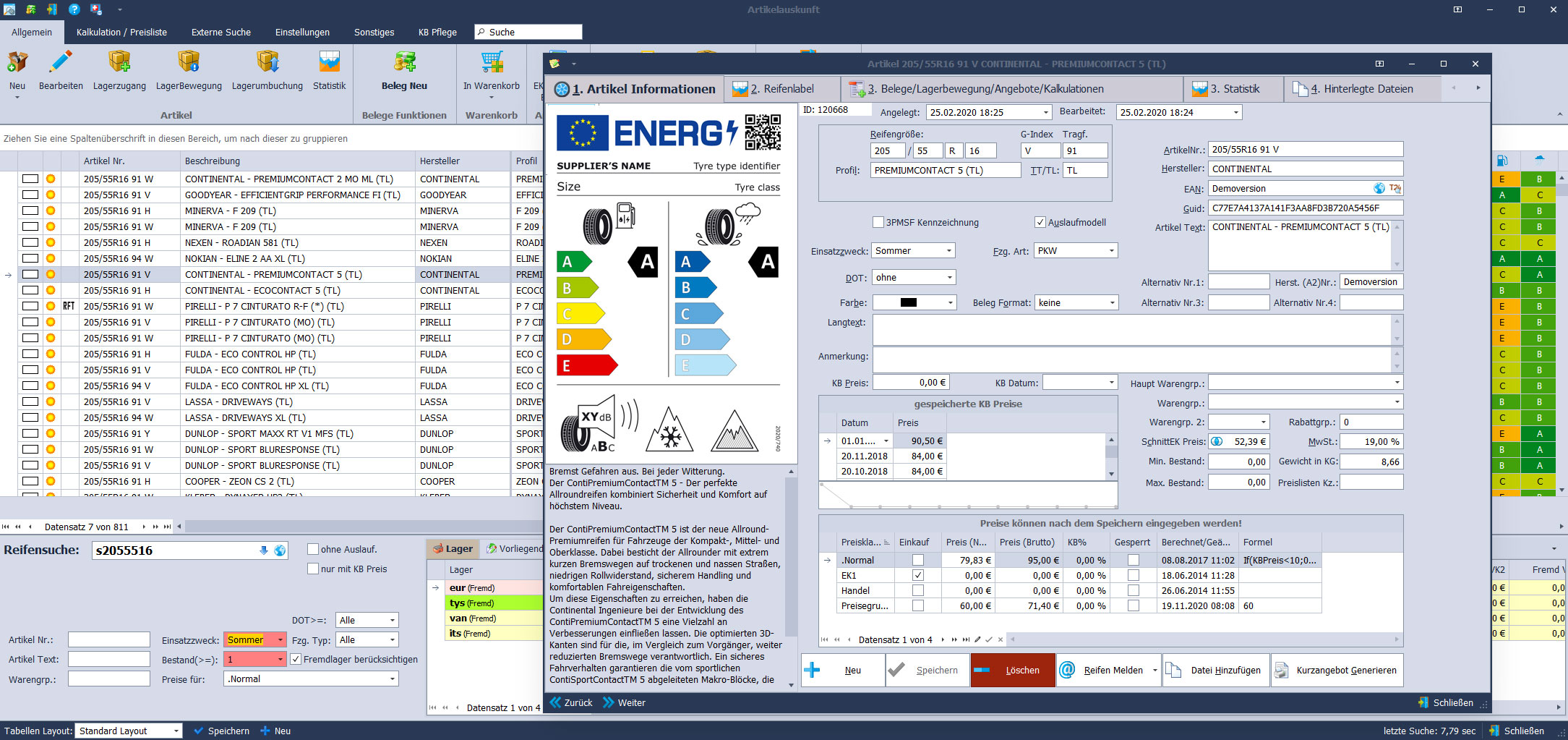Click the Datei Hinzufügen button
The height and width of the screenshot is (740, 1568).
(x=1216, y=670)
